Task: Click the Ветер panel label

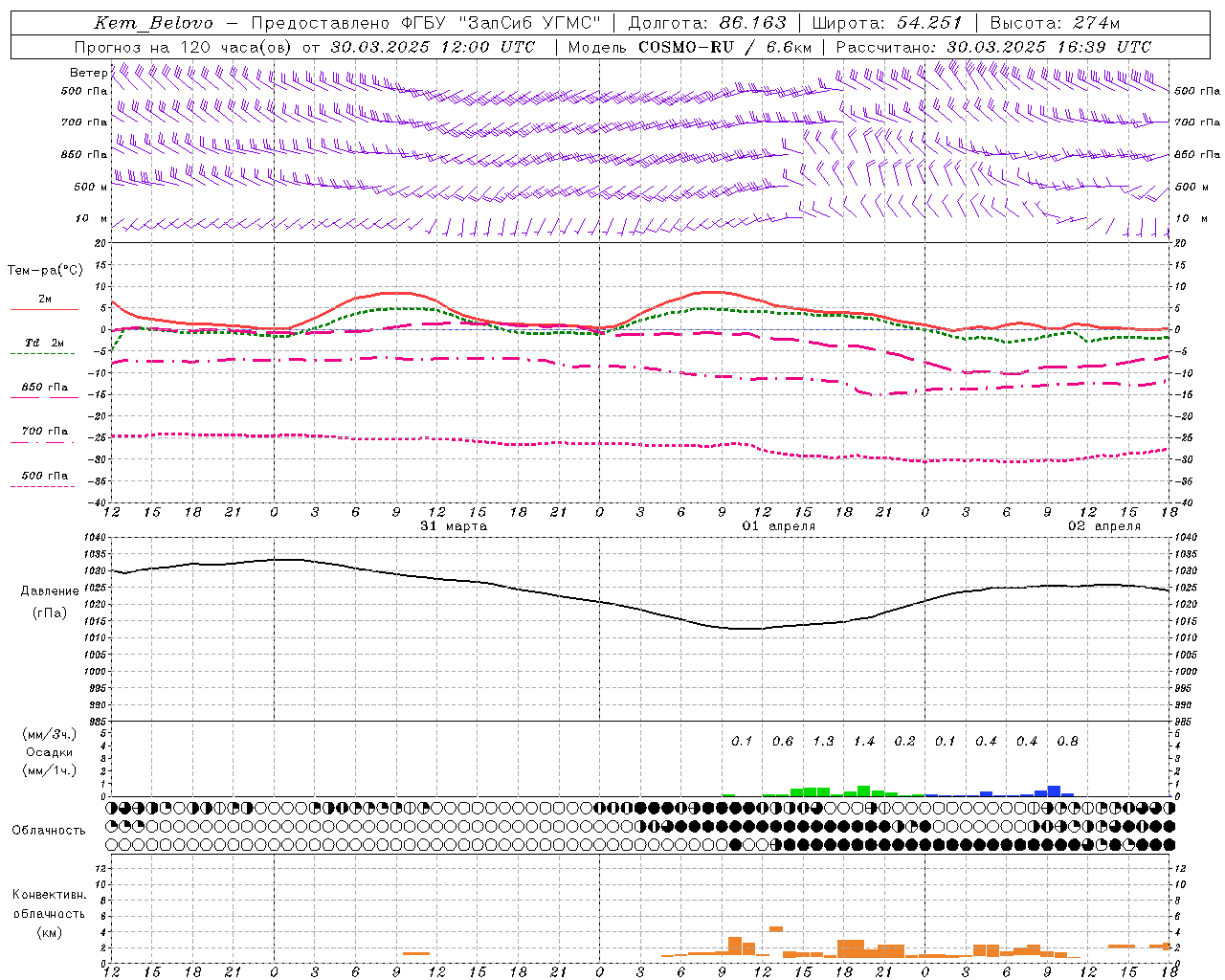Action: [89, 73]
